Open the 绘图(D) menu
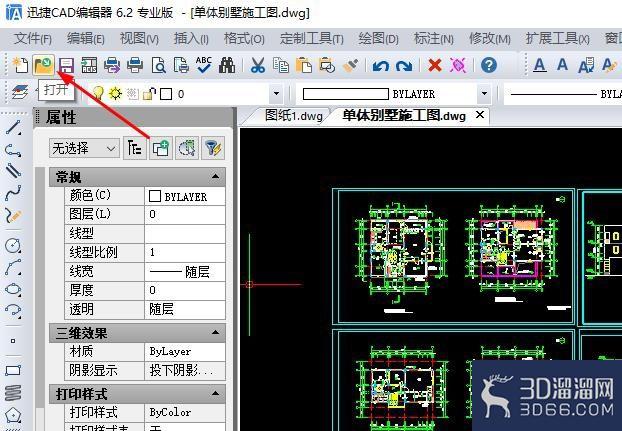This screenshot has height=431, width=622. point(378,39)
